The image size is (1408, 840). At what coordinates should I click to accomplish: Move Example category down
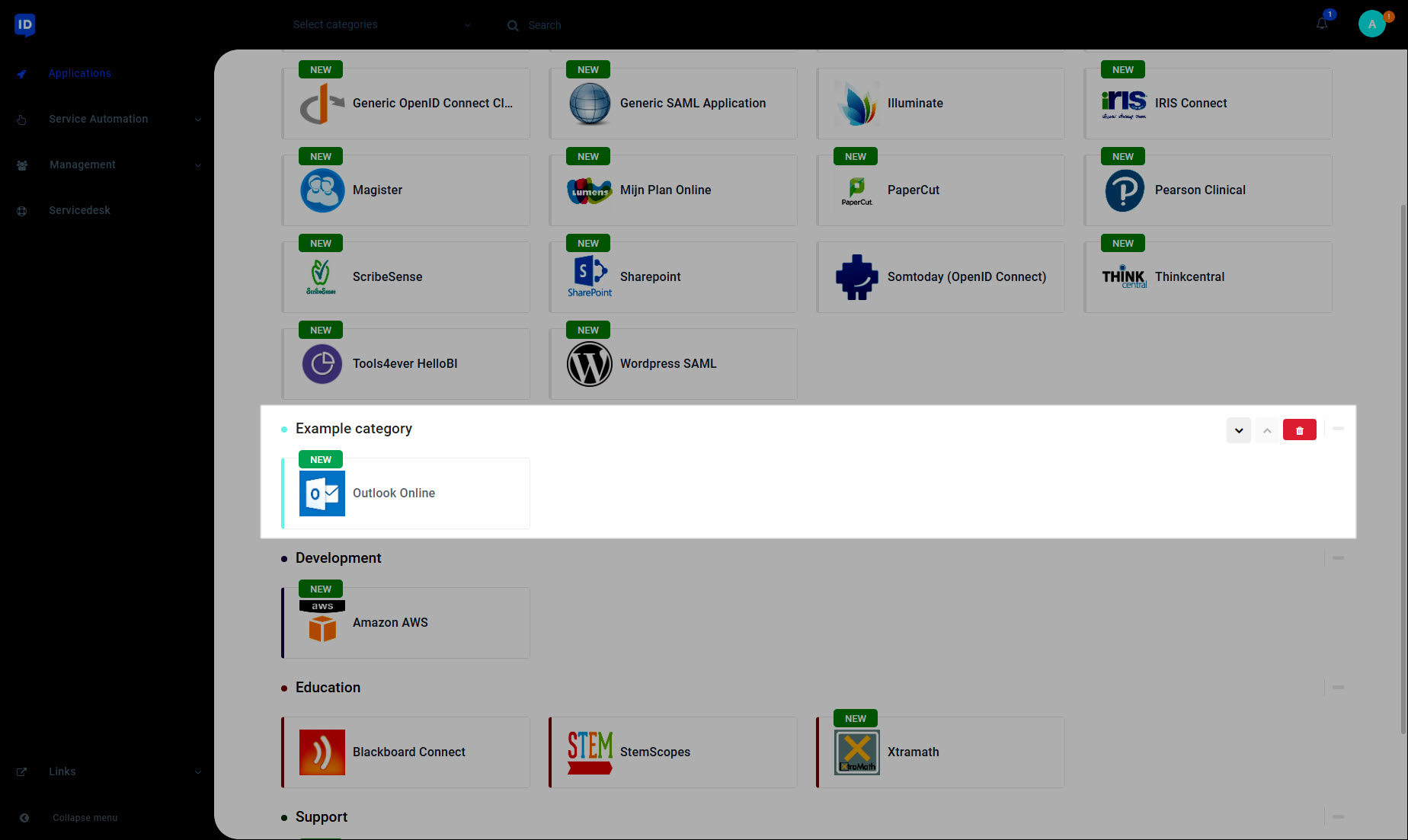click(1239, 430)
